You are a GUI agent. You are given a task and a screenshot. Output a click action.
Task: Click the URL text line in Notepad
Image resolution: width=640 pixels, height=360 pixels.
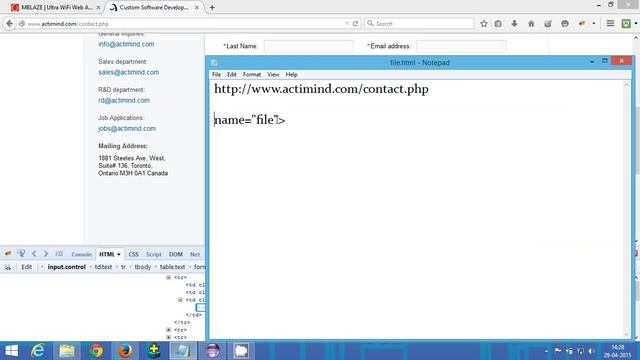pos(321,89)
